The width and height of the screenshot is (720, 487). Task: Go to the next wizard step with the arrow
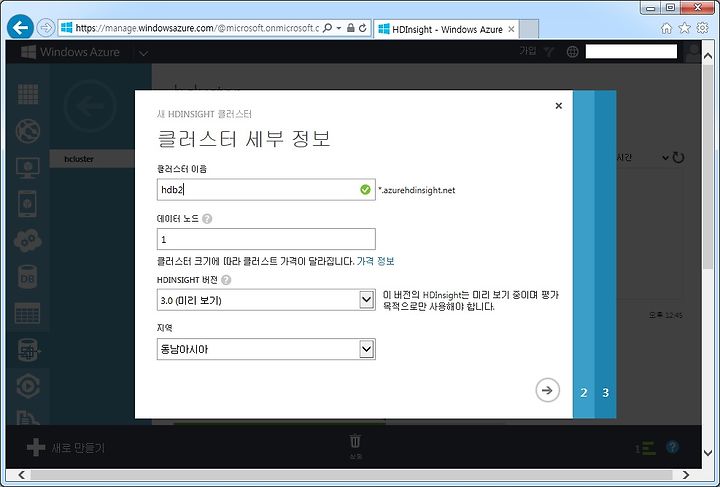tap(547, 390)
